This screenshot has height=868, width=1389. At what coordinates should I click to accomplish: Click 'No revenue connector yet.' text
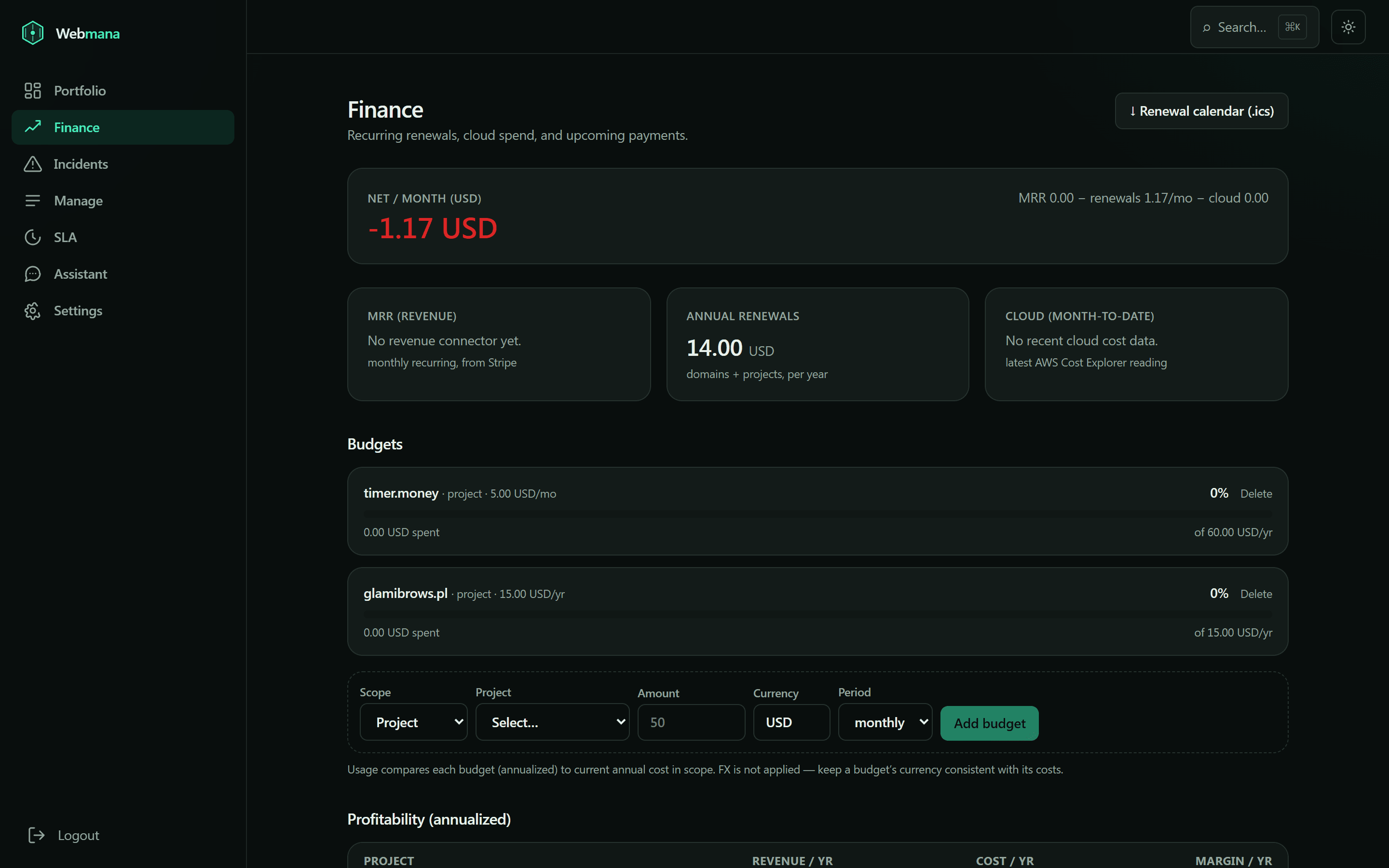click(x=444, y=340)
